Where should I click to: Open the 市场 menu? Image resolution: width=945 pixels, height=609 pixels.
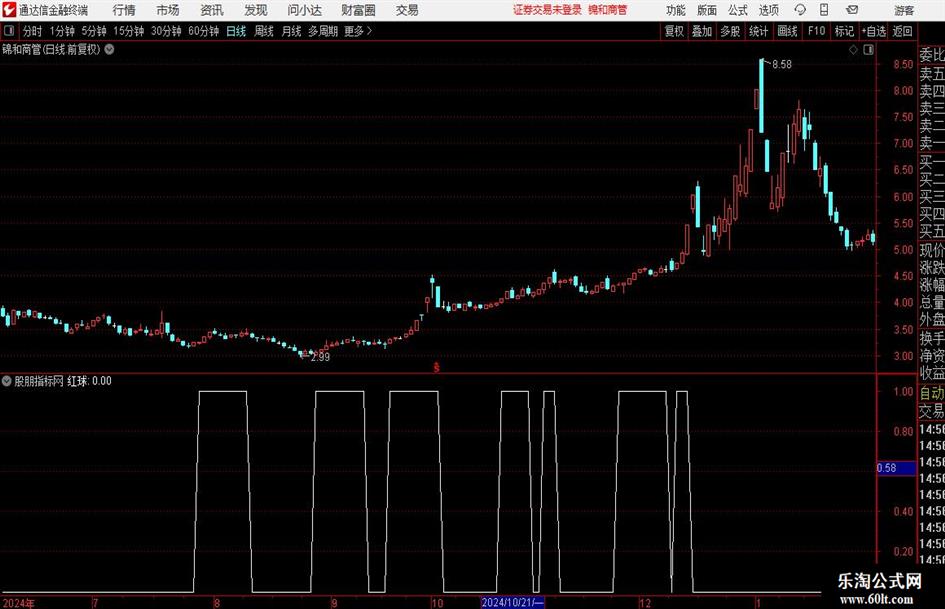tap(168, 10)
